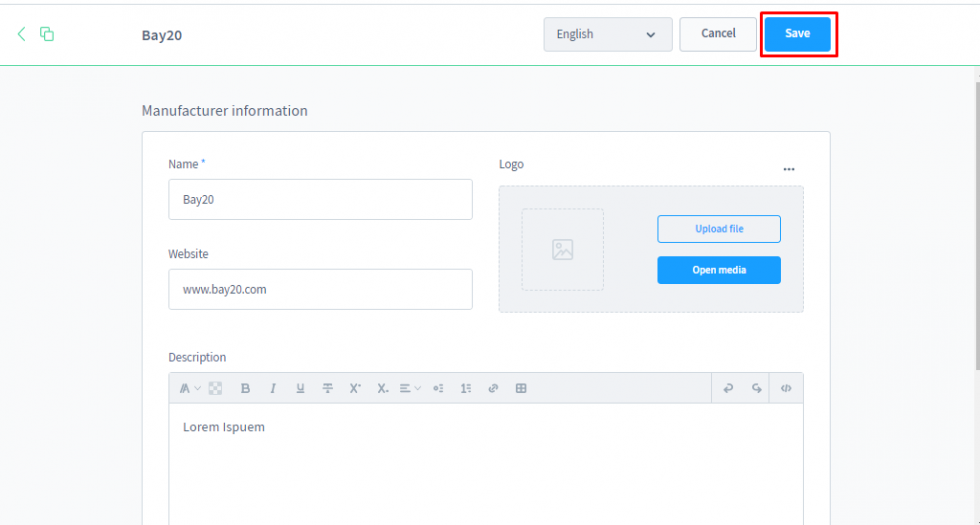Apply subscript formatting
980x525 pixels.
[x=382, y=388]
